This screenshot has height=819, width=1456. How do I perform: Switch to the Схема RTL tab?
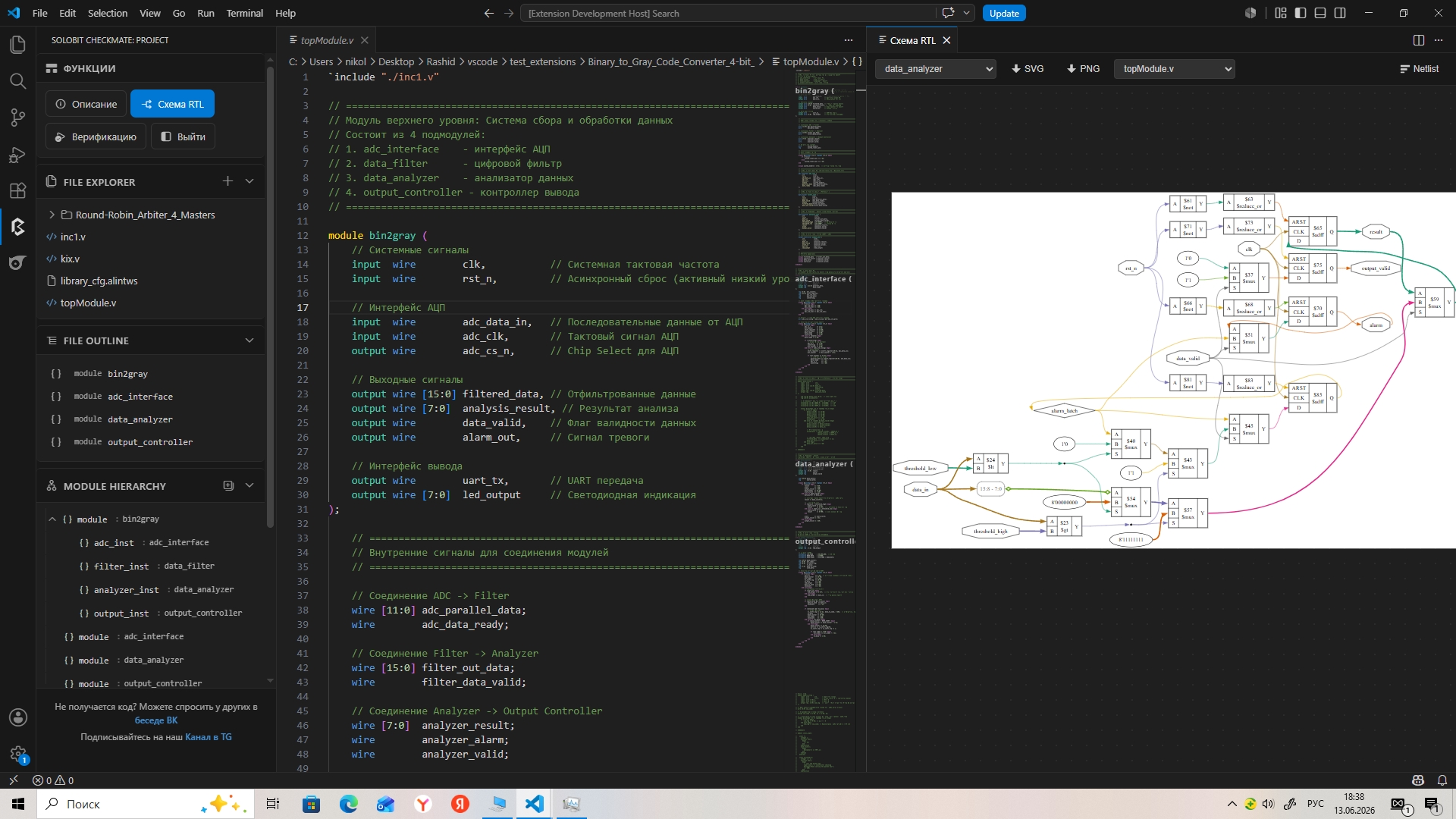tap(912, 40)
